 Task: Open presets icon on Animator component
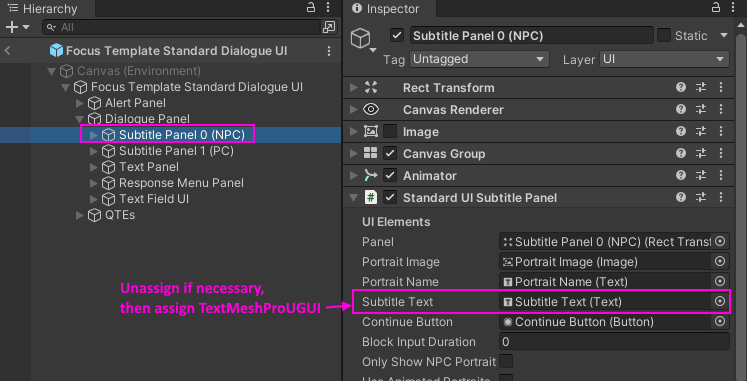[x=701, y=175]
